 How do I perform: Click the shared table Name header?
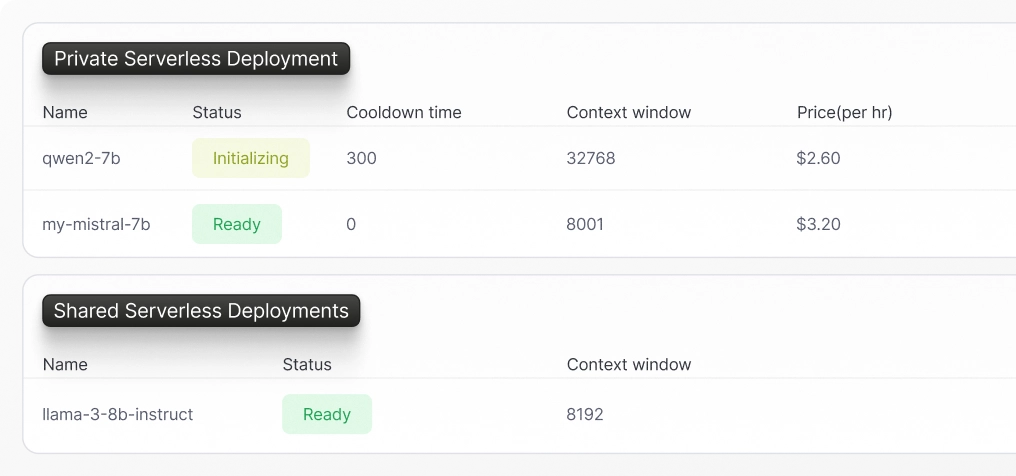pyautogui.click(x=65, y=365)
